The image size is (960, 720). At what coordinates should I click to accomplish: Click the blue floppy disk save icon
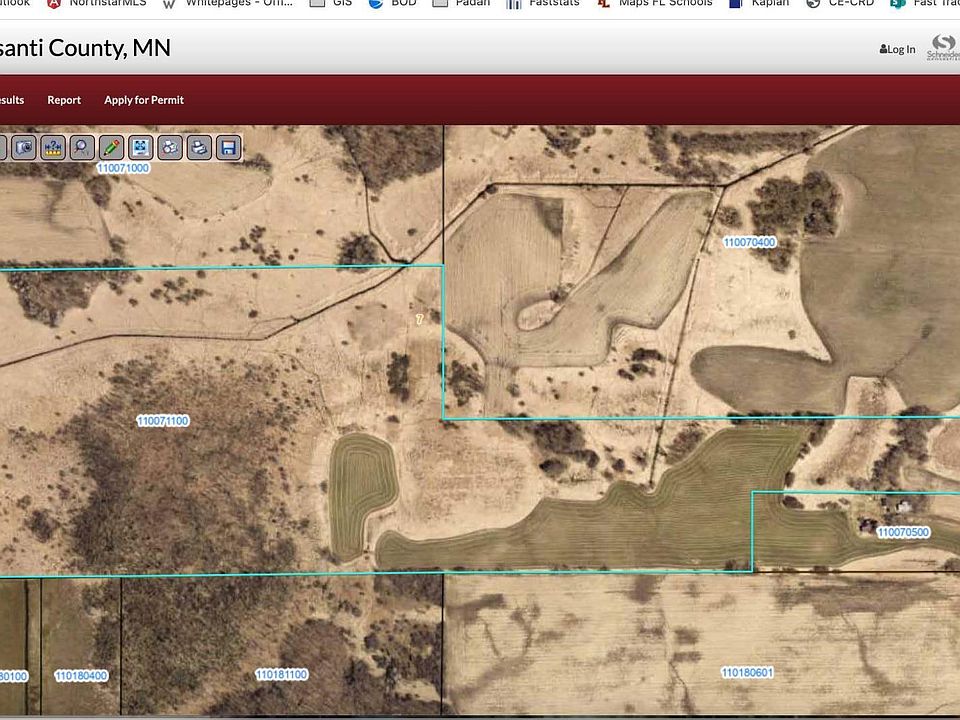[x=228, y=148]
